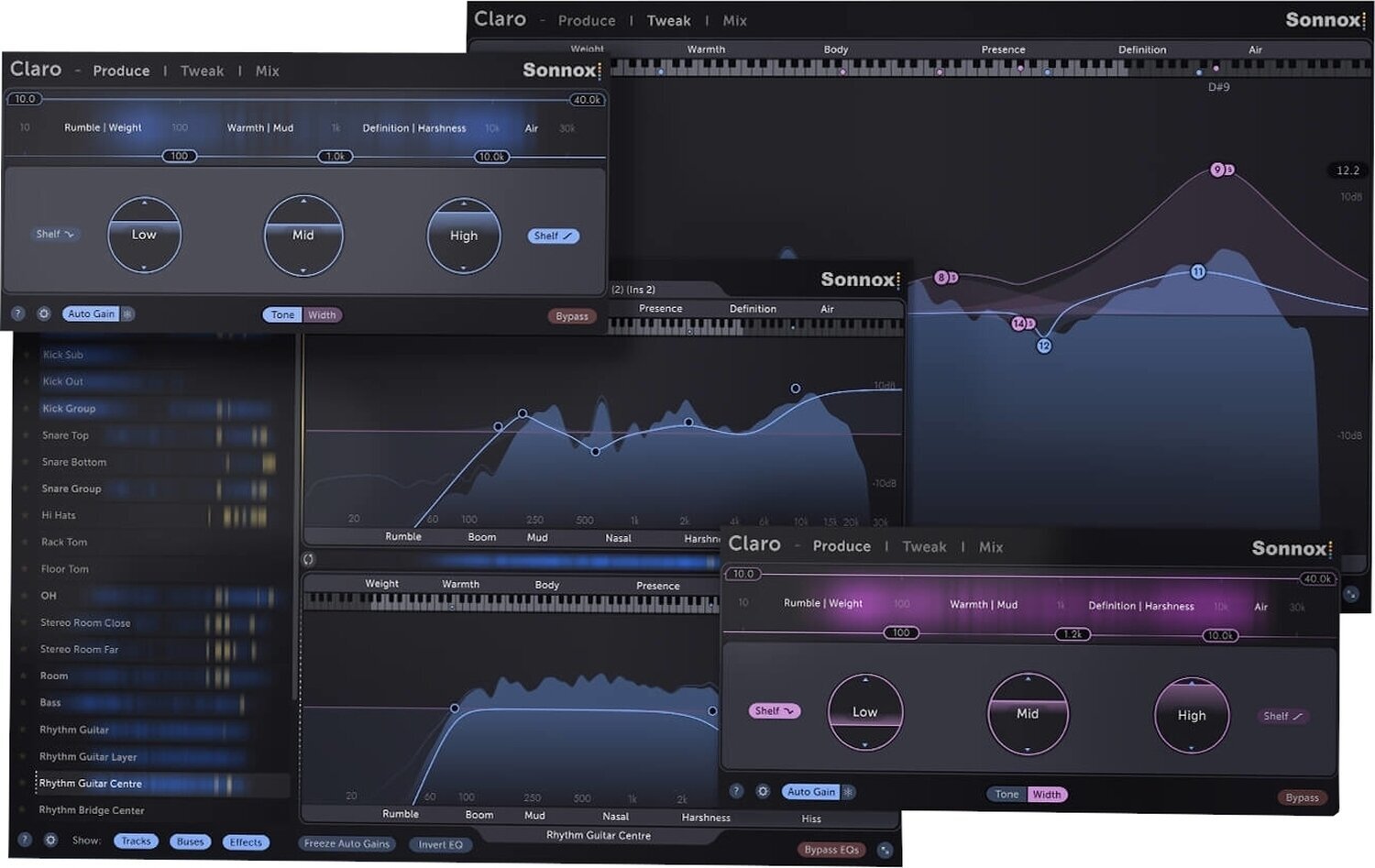Click the Low knob up arrow in purple Produce window
The width and height of the screenshot is (1375, 868).
click(864, 679)
